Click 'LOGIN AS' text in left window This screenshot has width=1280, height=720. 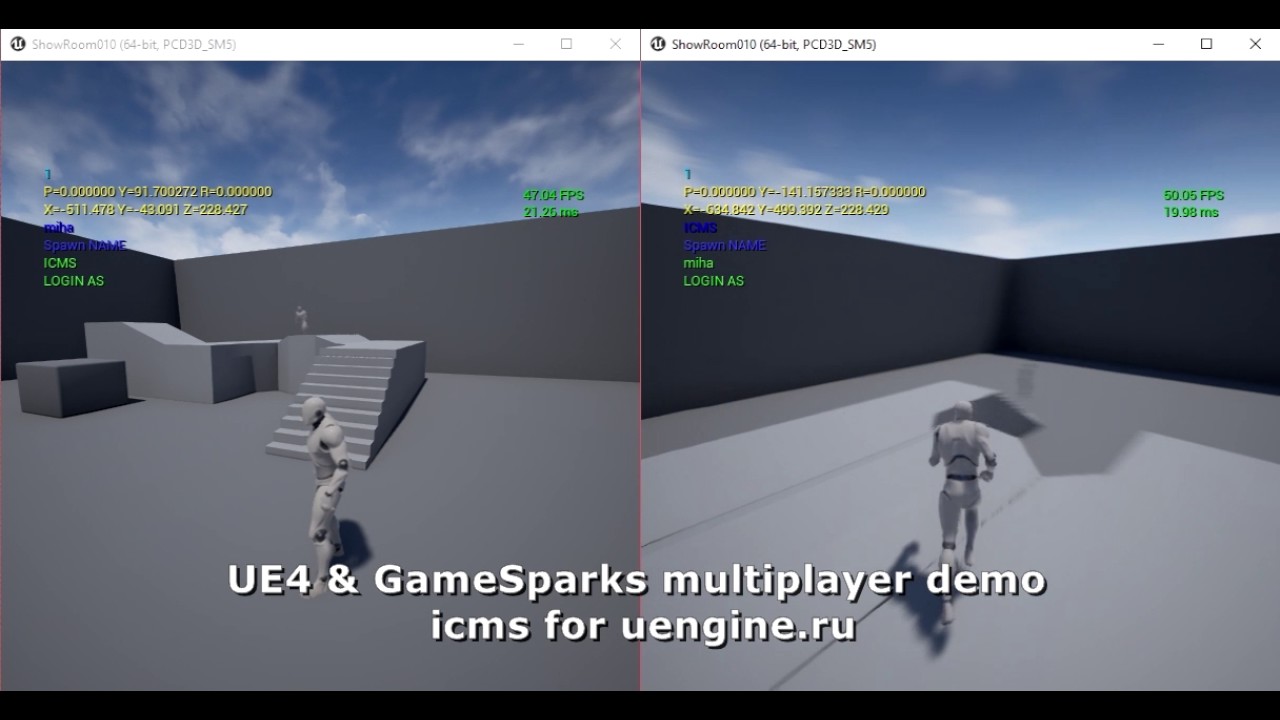[x=74, y=281]
